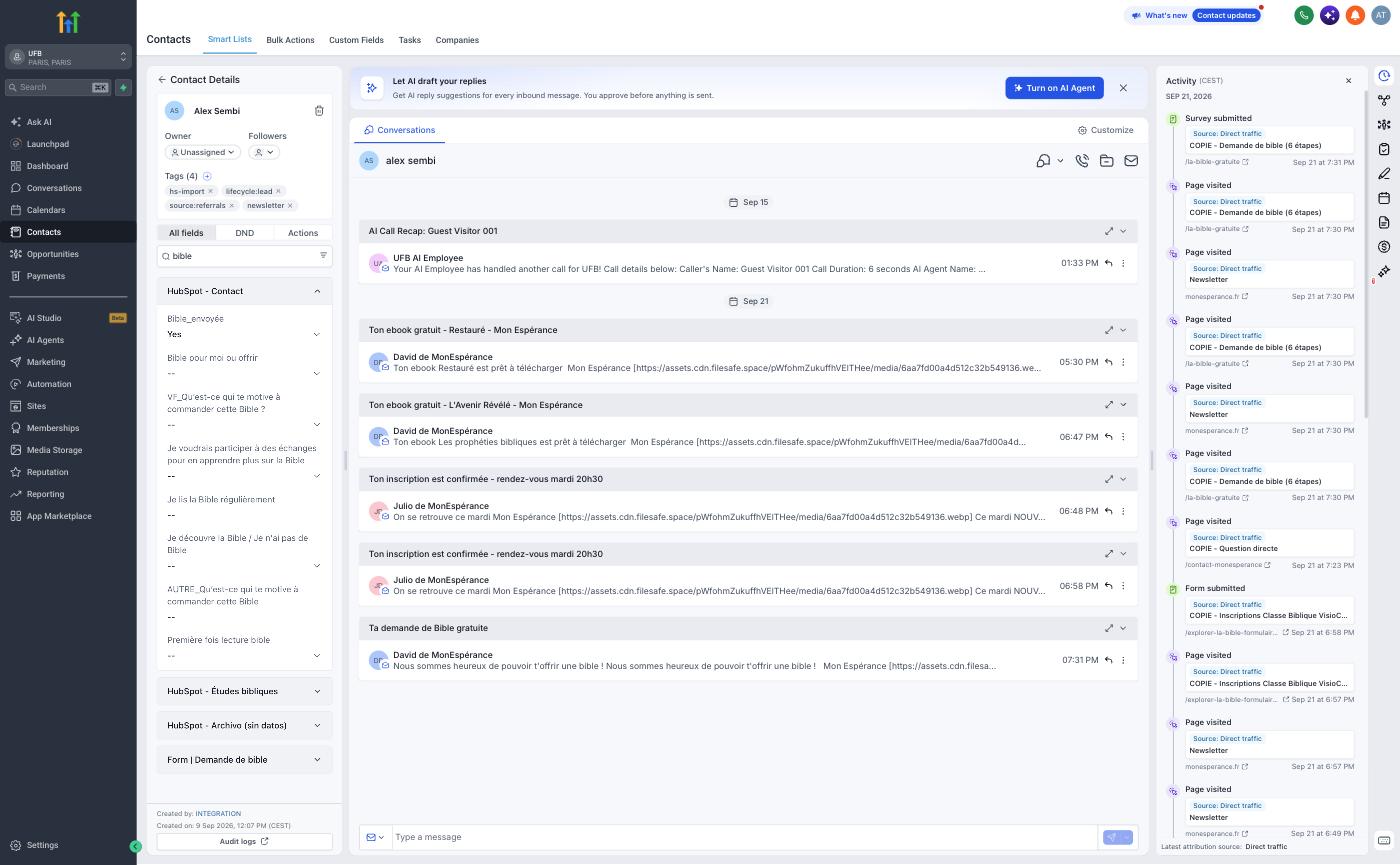
Task: Open the Owner Unassigned dropdown
Action: 203,152
